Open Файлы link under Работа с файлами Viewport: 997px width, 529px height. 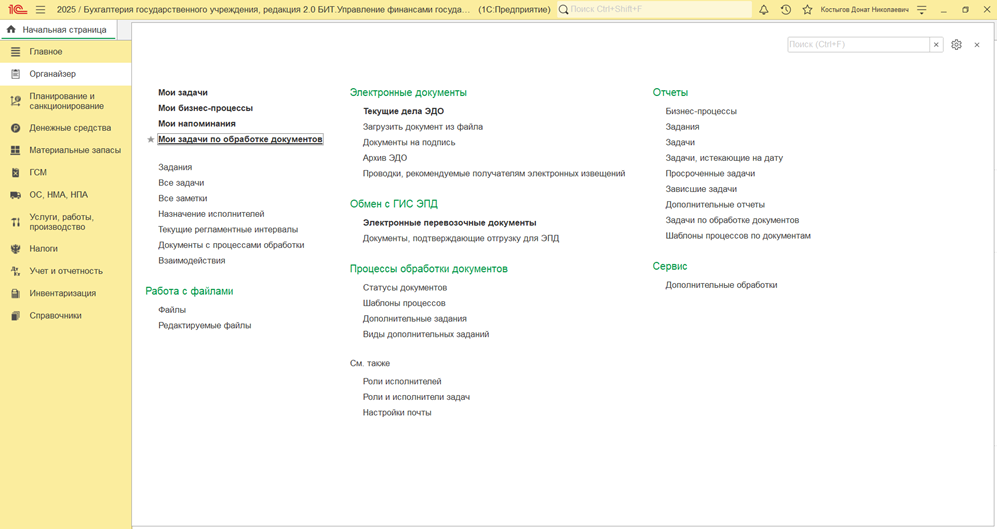click(x=172, y=310)
